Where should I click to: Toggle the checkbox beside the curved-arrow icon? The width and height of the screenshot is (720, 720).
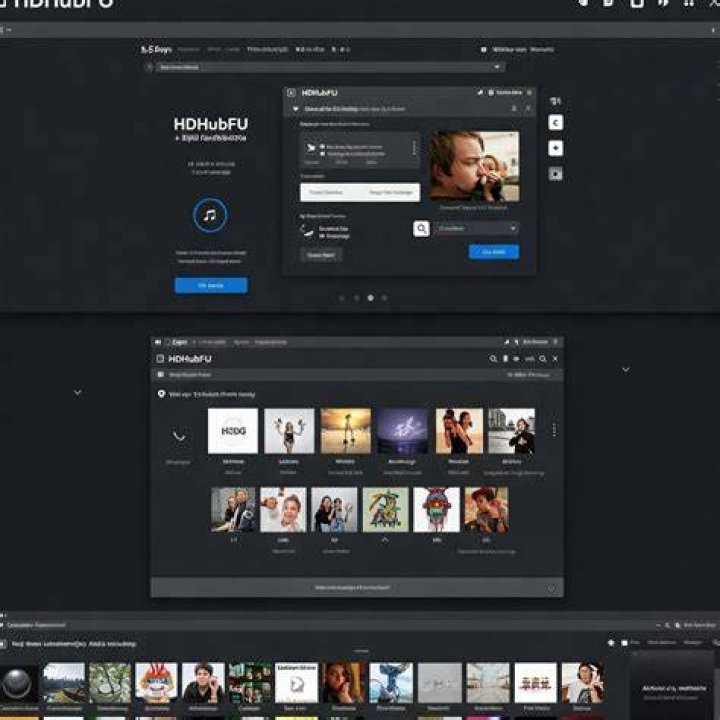[x=322, y=236]
